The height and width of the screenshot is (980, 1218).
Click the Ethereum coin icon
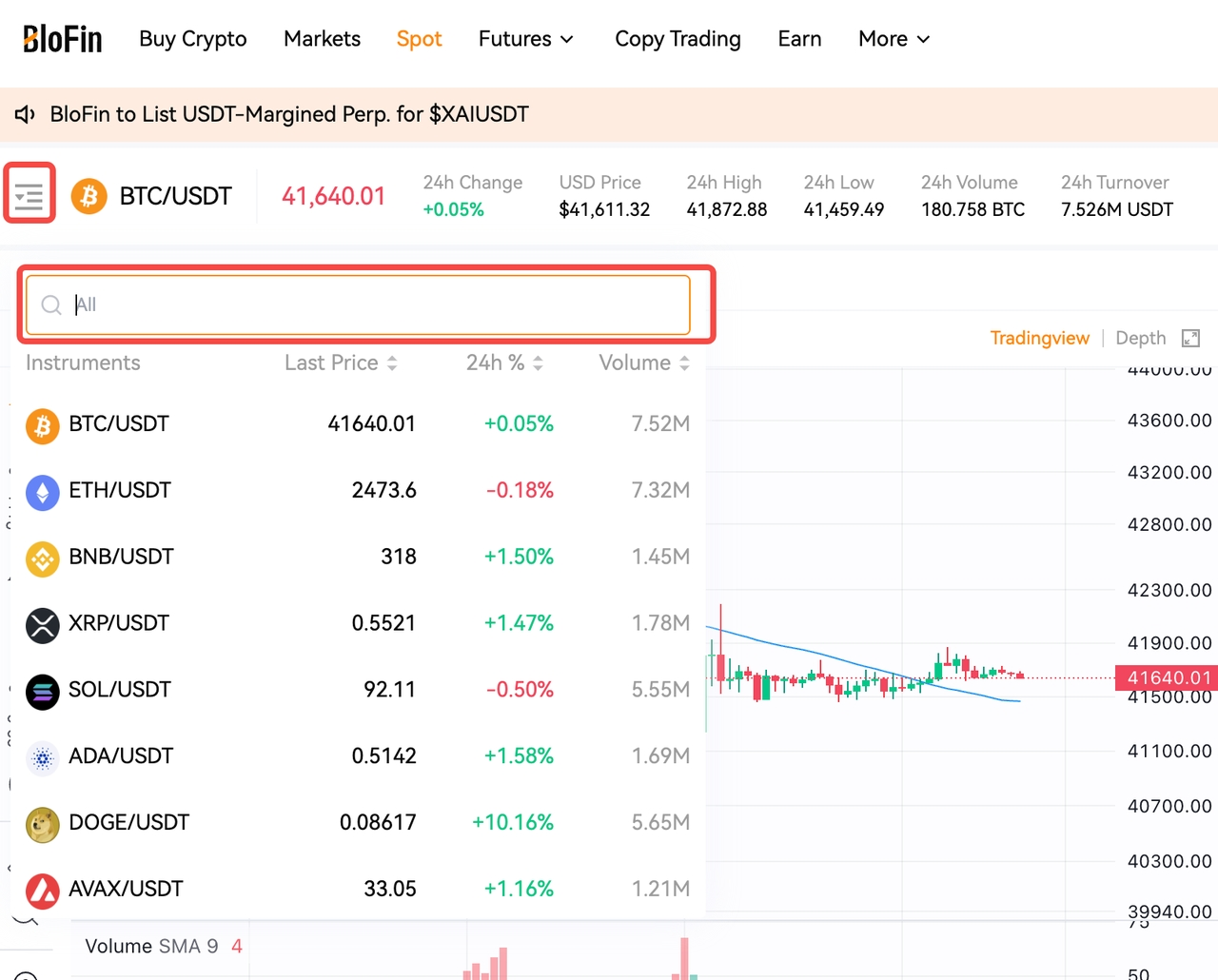(43, 493)
